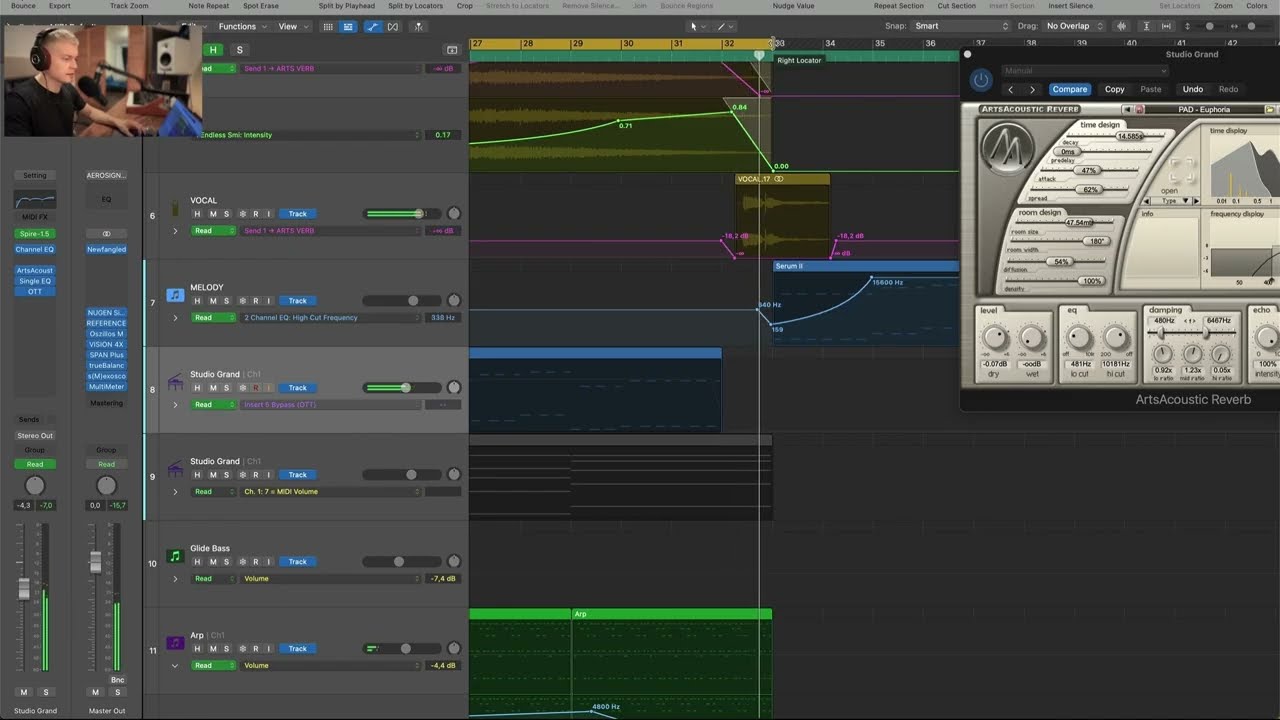This screenshot has height=720, width=1280.
Task: Click the VOCAL track audio icon
Action: pyautogui.click(x=175, y=208)
